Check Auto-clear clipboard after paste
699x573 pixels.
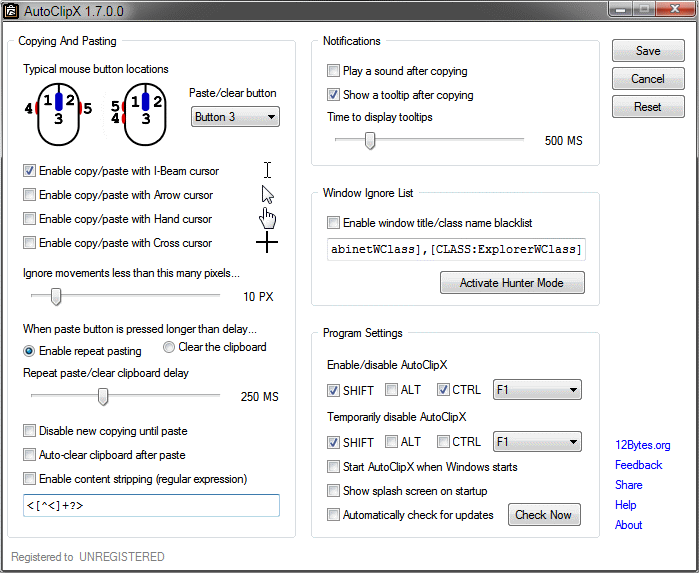click(29, 455)
